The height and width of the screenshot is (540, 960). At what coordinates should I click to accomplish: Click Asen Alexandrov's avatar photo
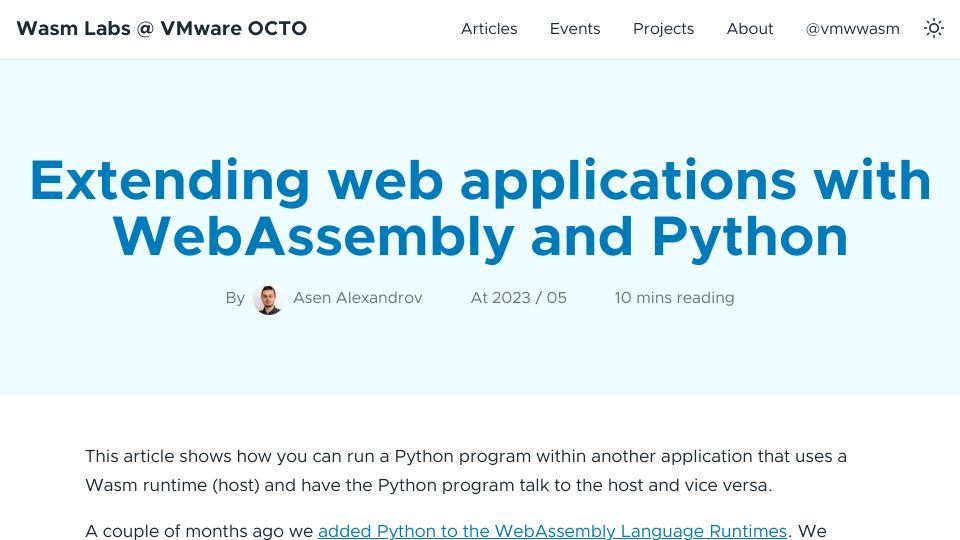(268, 299)
